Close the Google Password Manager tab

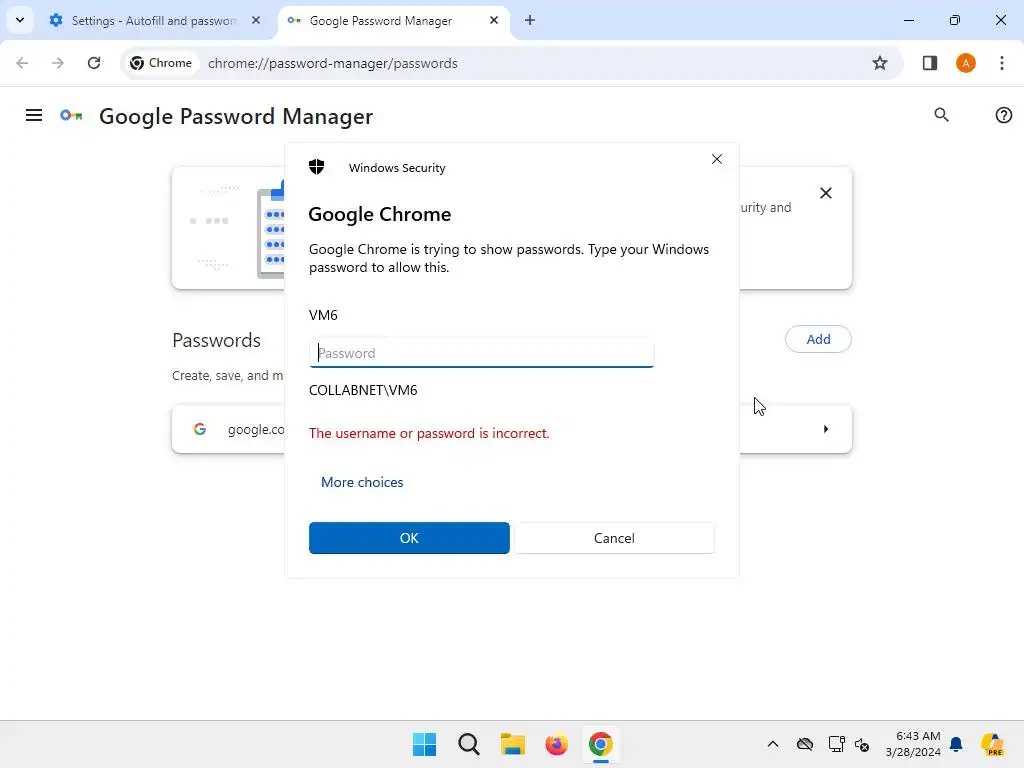494,21
